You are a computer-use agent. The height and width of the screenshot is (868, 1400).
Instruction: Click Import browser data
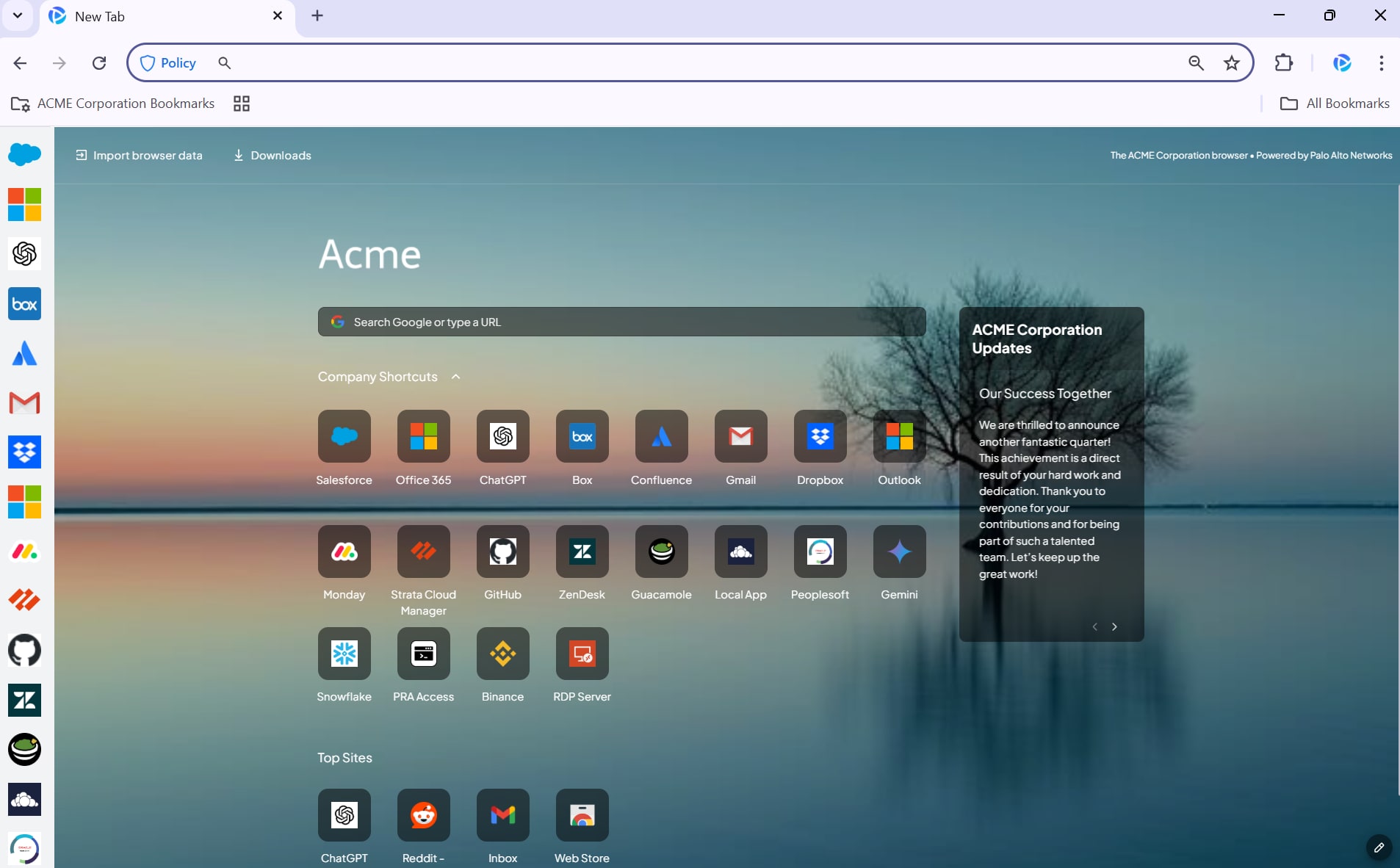pyautogui.click(x=139, y=155)
